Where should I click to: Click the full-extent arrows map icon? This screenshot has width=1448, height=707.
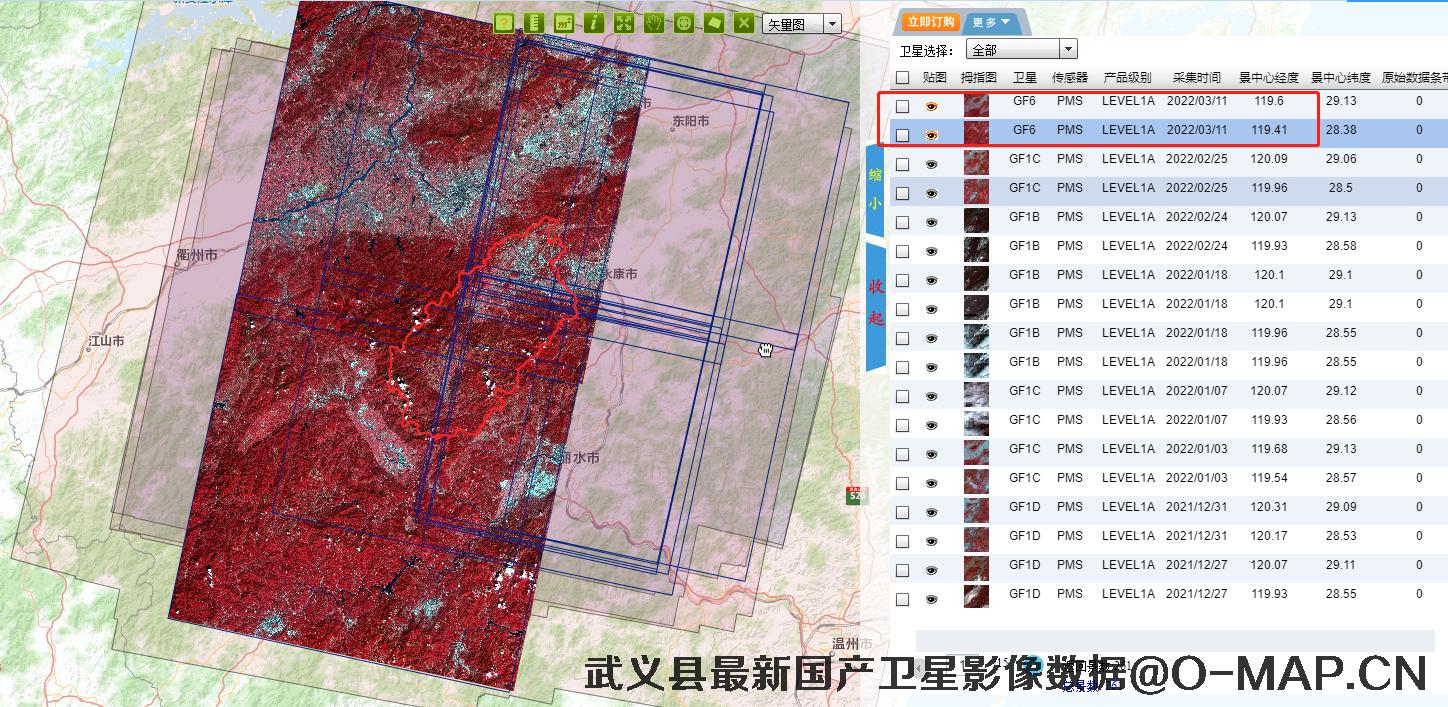(624, 23)
